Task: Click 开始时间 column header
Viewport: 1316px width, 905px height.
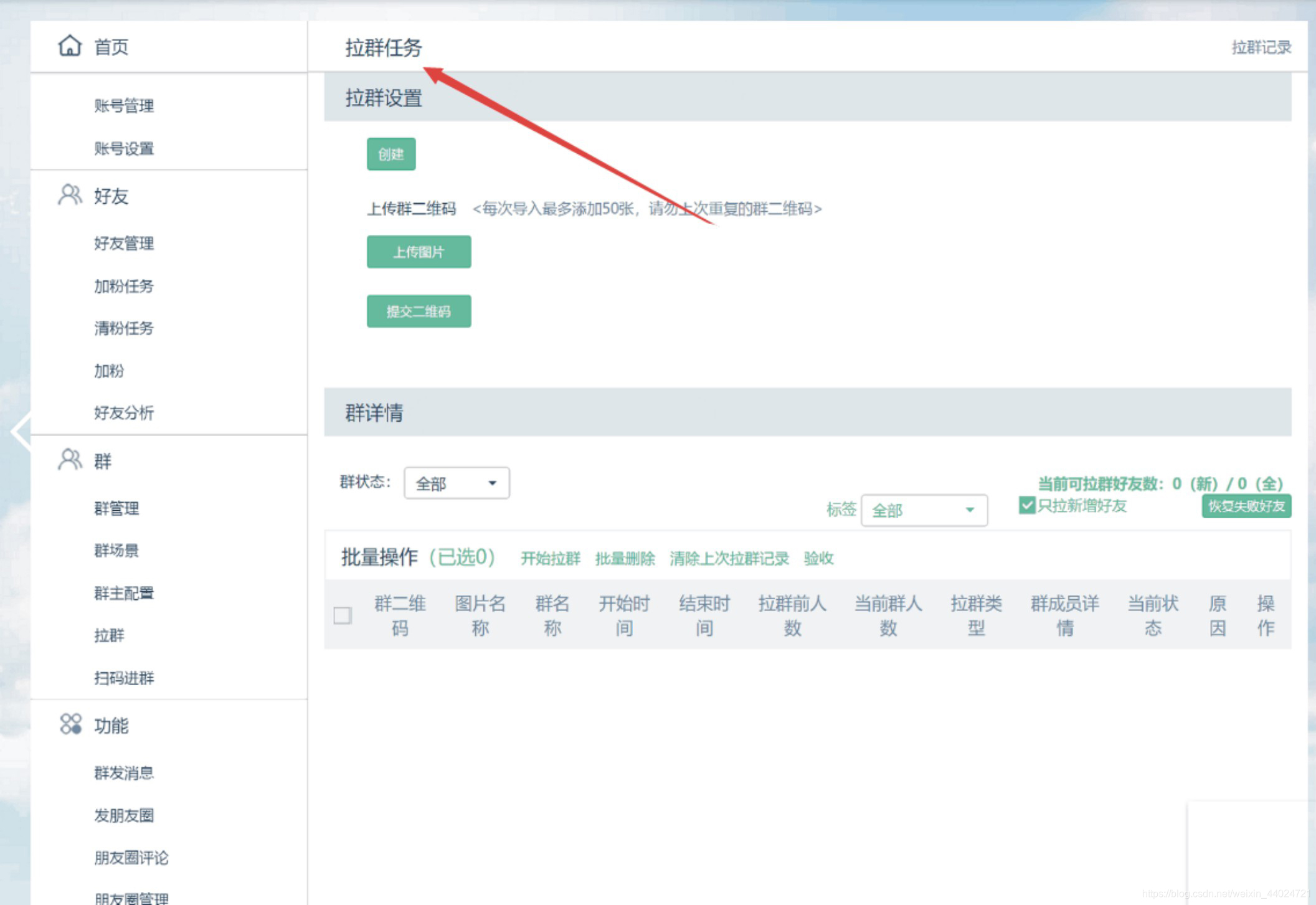Action: point(624,615)
